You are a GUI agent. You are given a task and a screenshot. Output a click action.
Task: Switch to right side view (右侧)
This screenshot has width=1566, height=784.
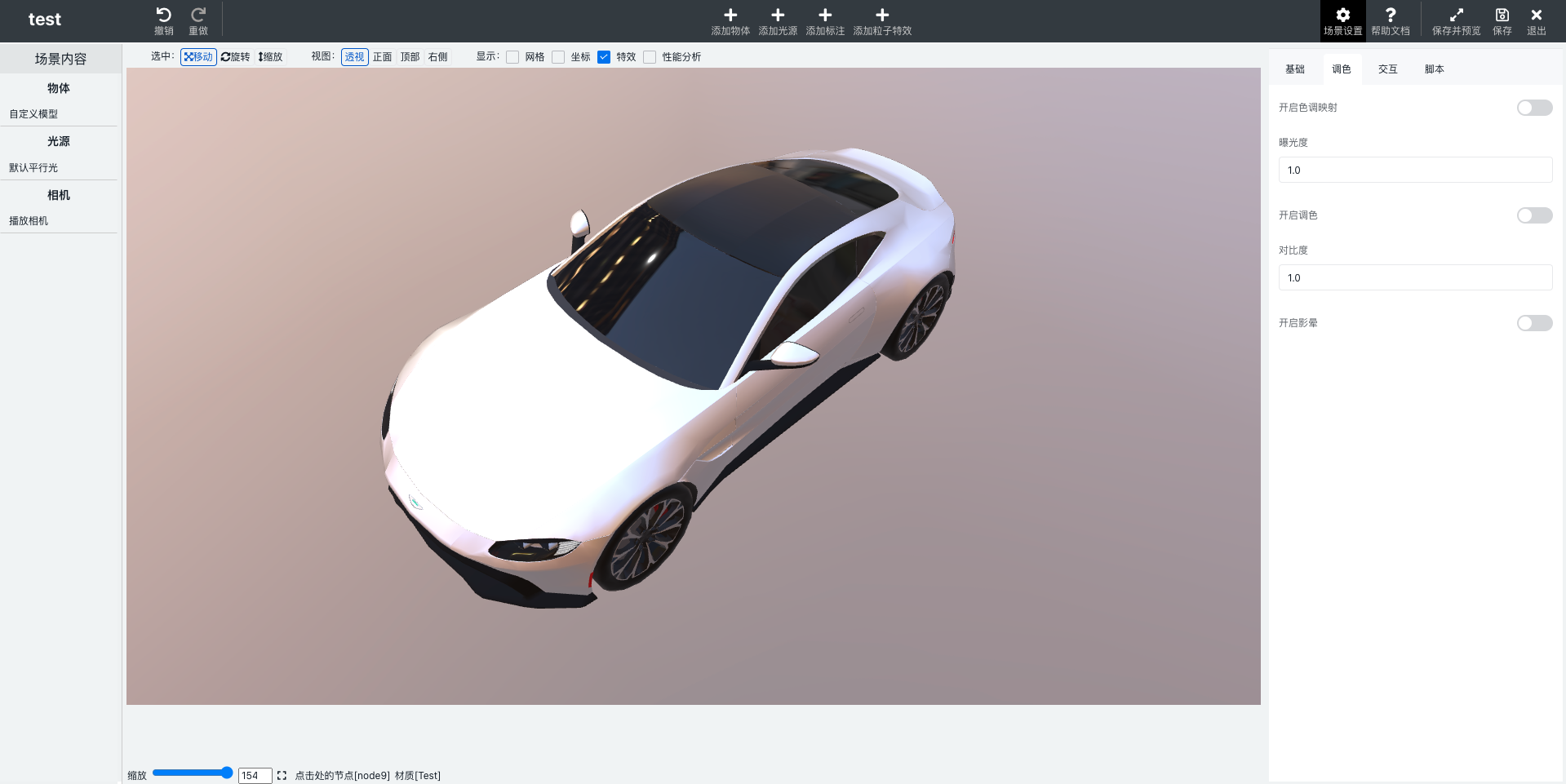[x=438, y=57]
